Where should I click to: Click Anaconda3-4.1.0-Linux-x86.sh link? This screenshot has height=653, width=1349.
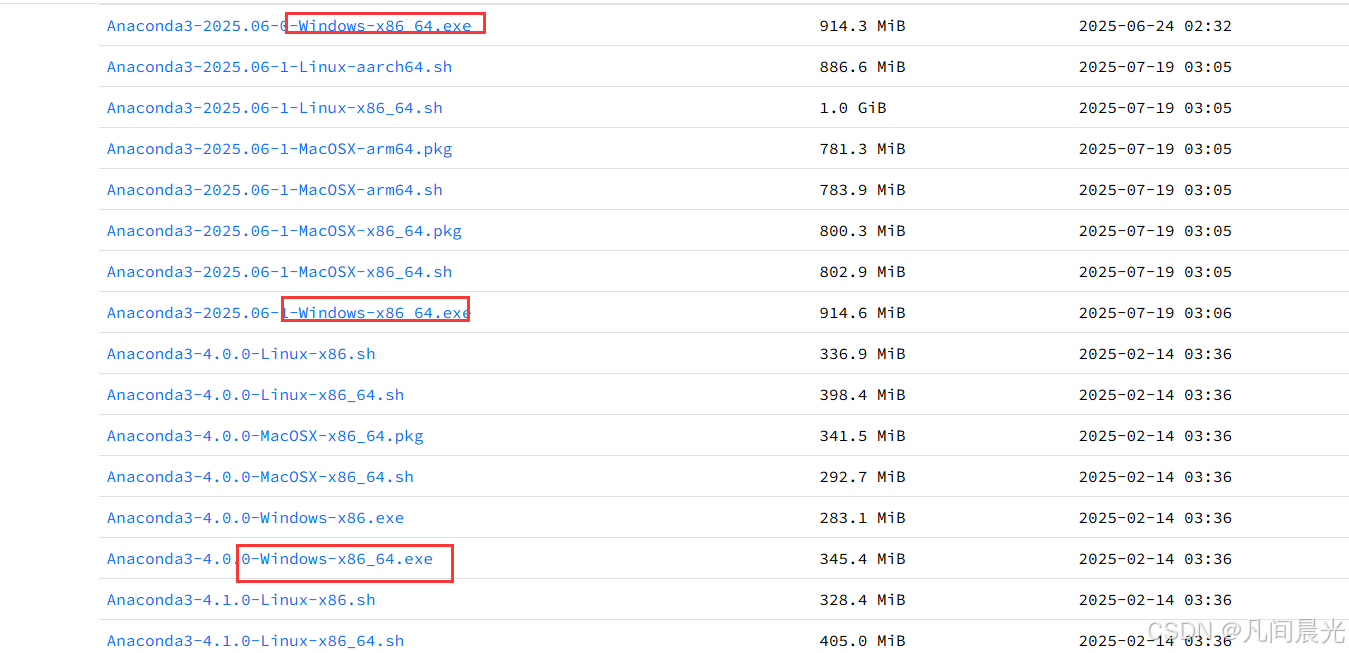[241, 600]
